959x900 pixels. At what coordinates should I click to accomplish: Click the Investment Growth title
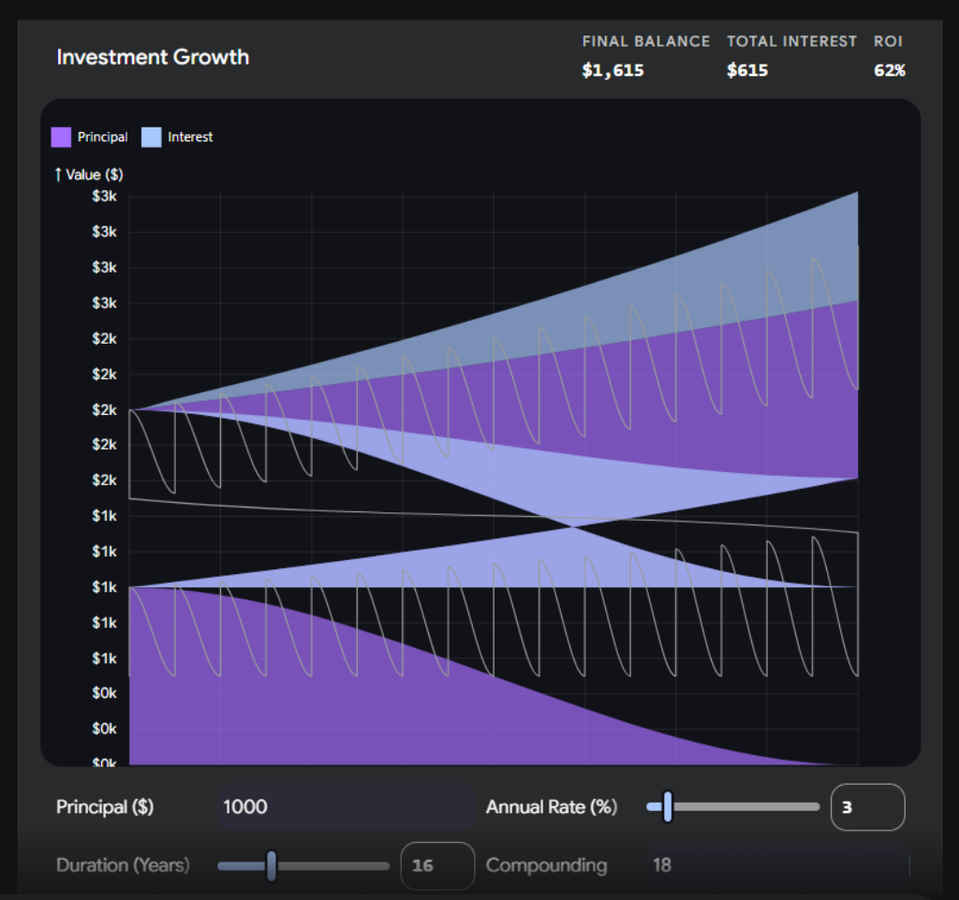tap(152, 57)
